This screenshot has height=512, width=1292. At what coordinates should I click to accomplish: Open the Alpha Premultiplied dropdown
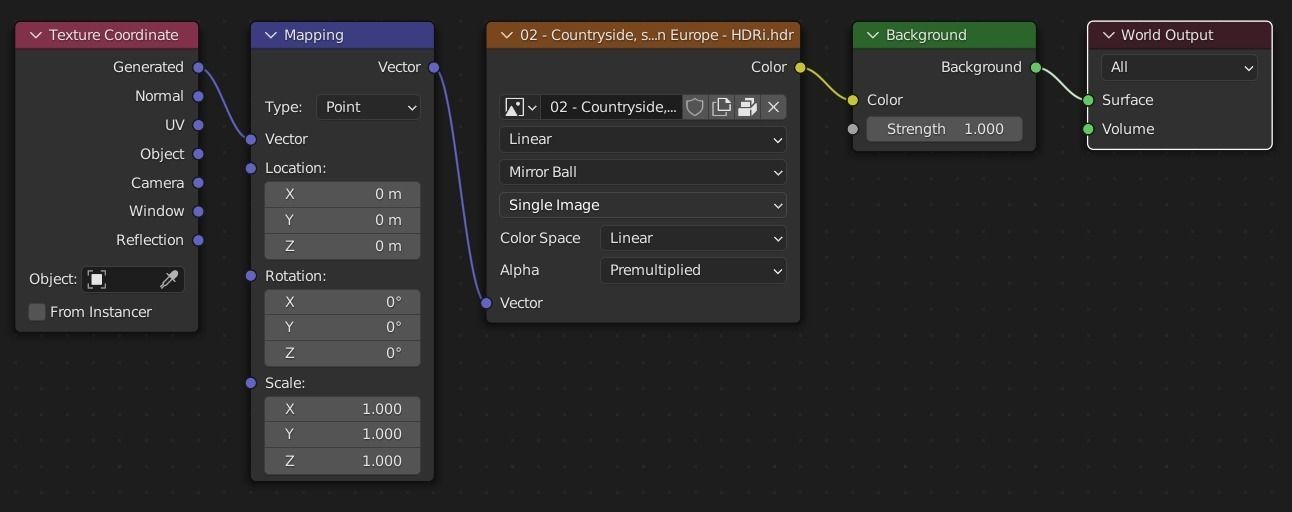click(x=693, y=270)
